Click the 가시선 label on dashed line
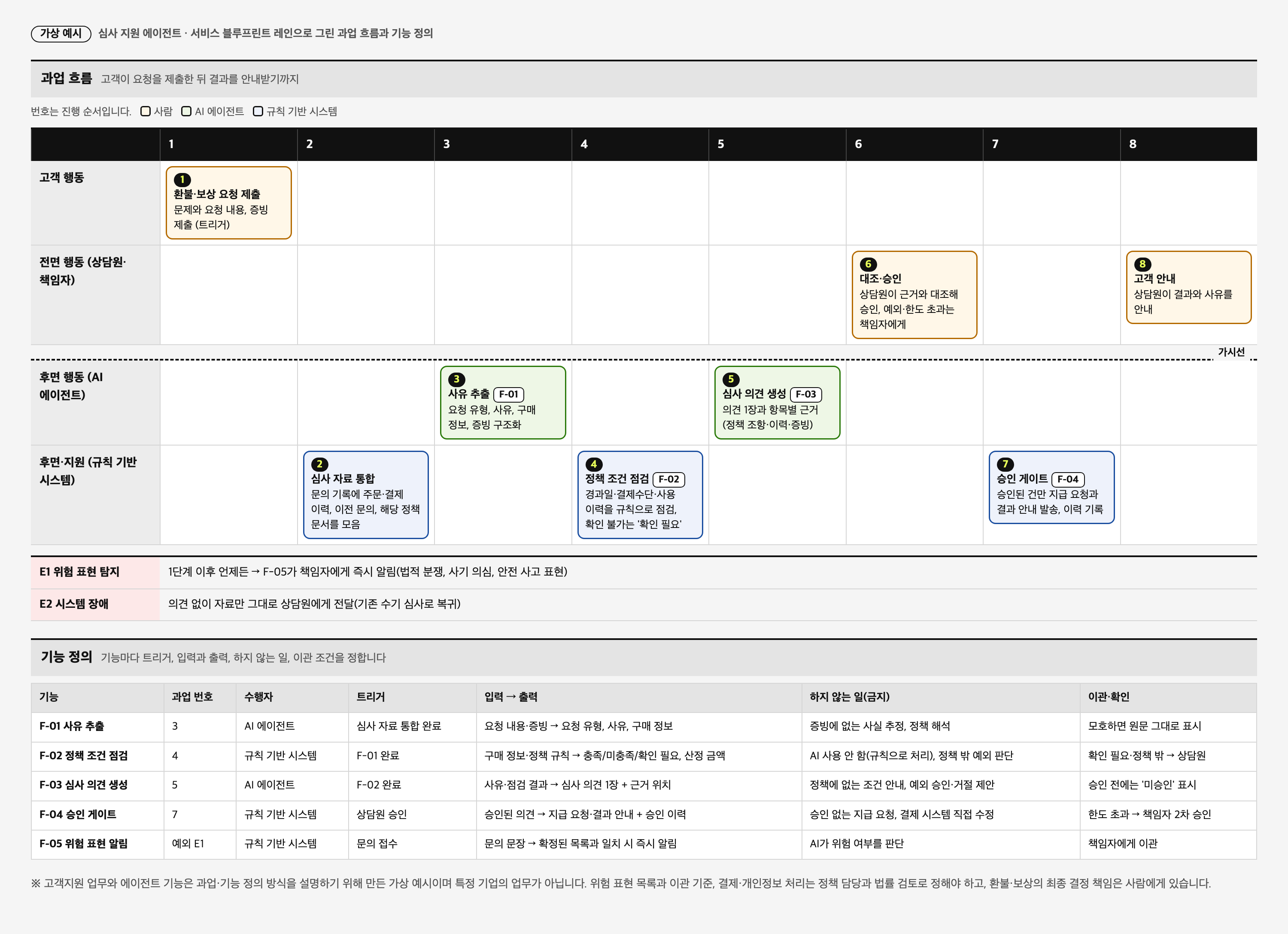The image size is (1288, 934). [x=1231, y=352]
